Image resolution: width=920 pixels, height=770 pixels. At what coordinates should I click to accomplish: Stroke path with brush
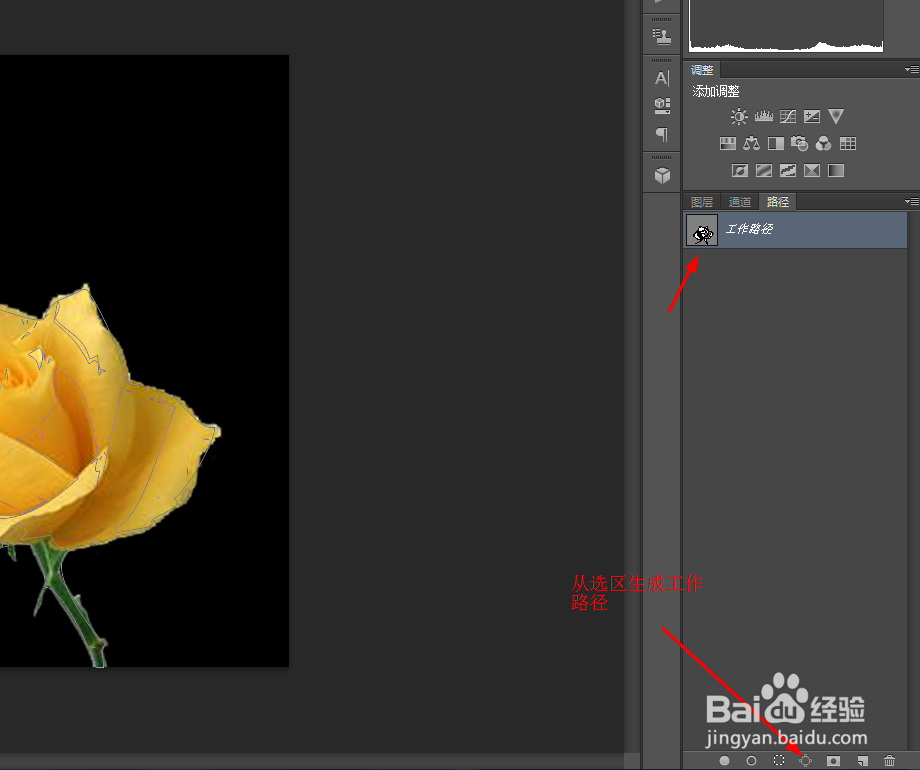pos(751,761)
